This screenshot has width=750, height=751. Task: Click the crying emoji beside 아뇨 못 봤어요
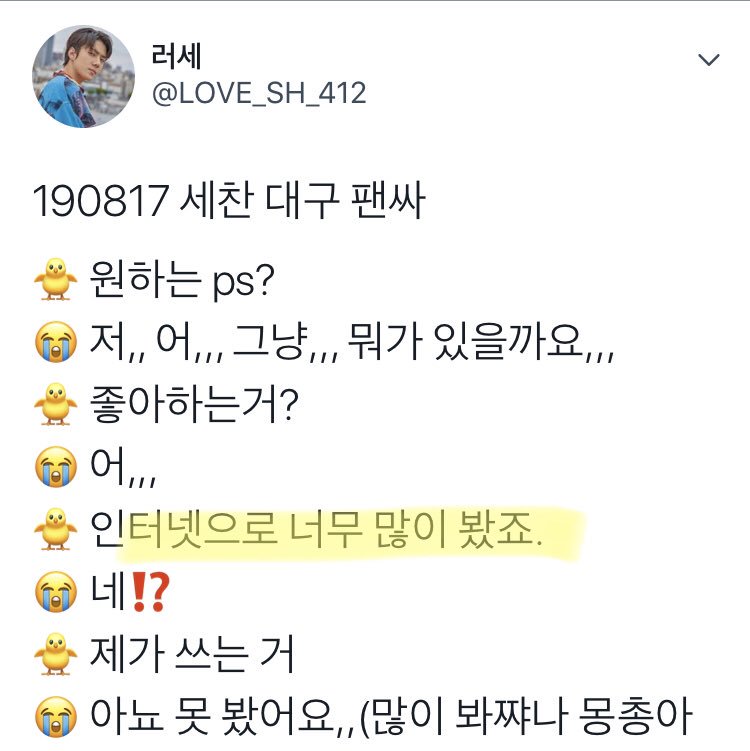(56, 717)
